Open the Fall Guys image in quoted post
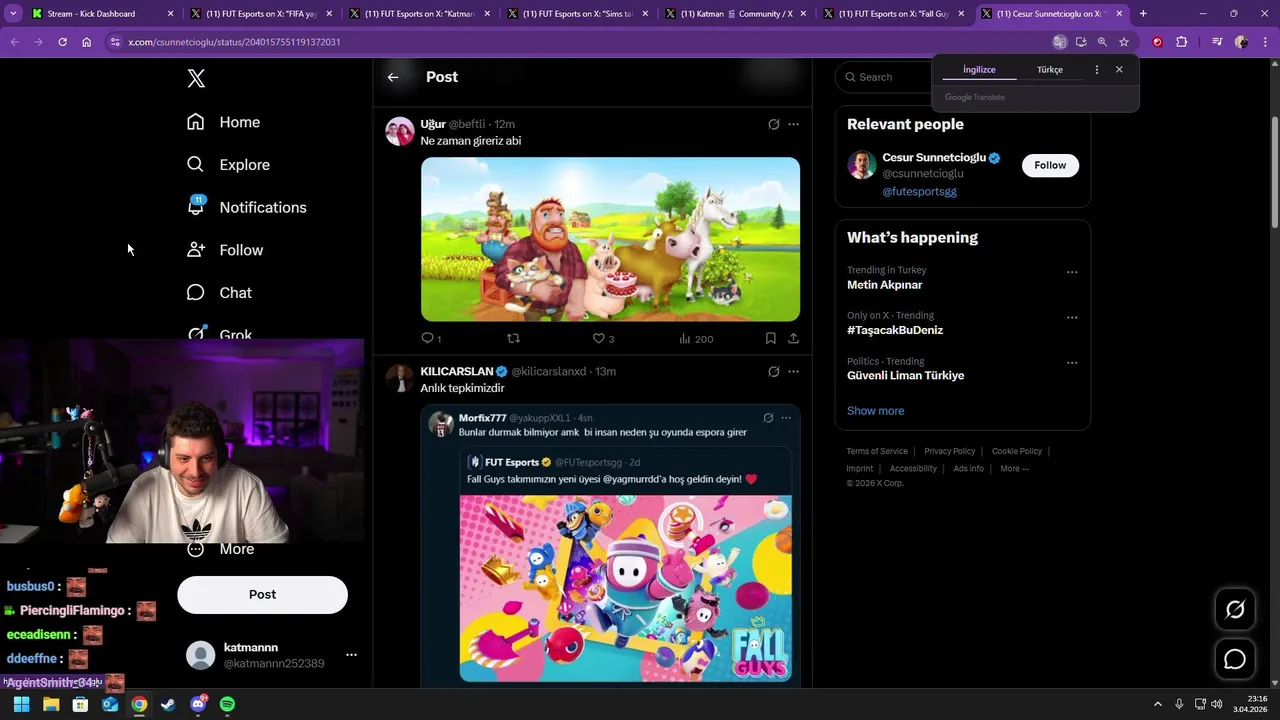 (x=625, y=588)
